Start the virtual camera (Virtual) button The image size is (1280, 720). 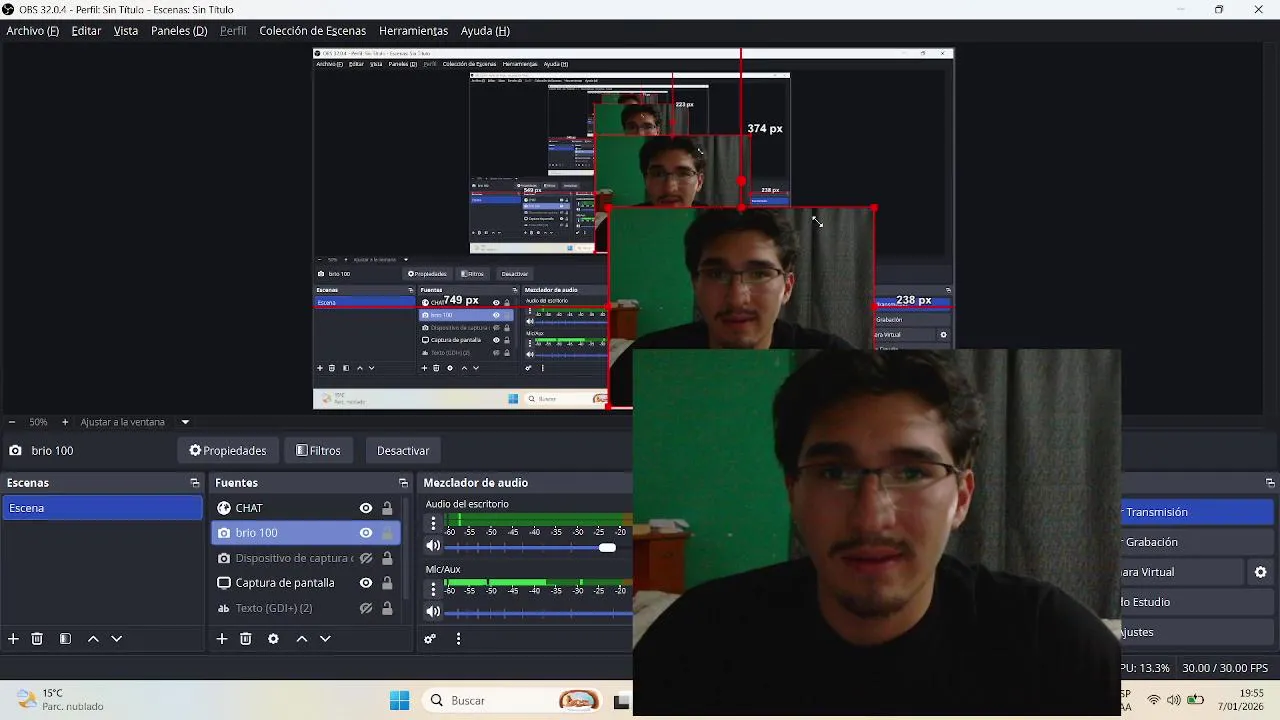tap(1181, 572)
